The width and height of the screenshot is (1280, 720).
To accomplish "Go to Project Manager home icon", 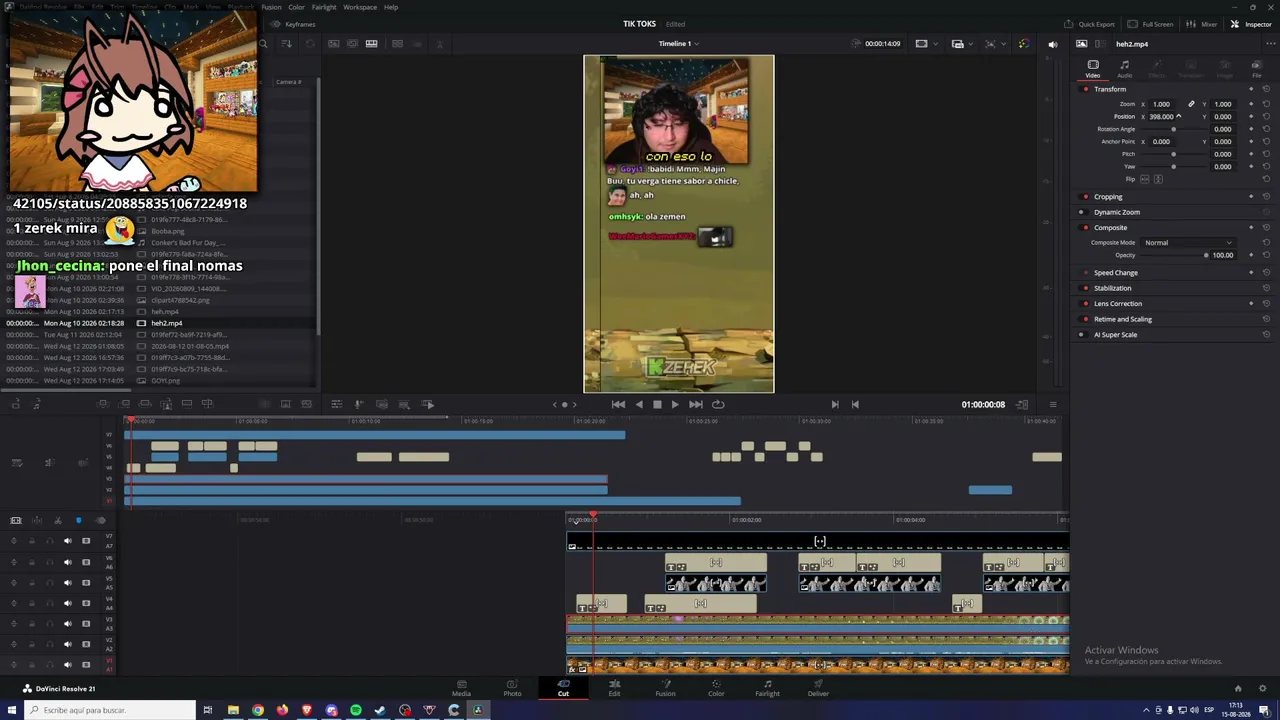I will tap(1238, 688).
